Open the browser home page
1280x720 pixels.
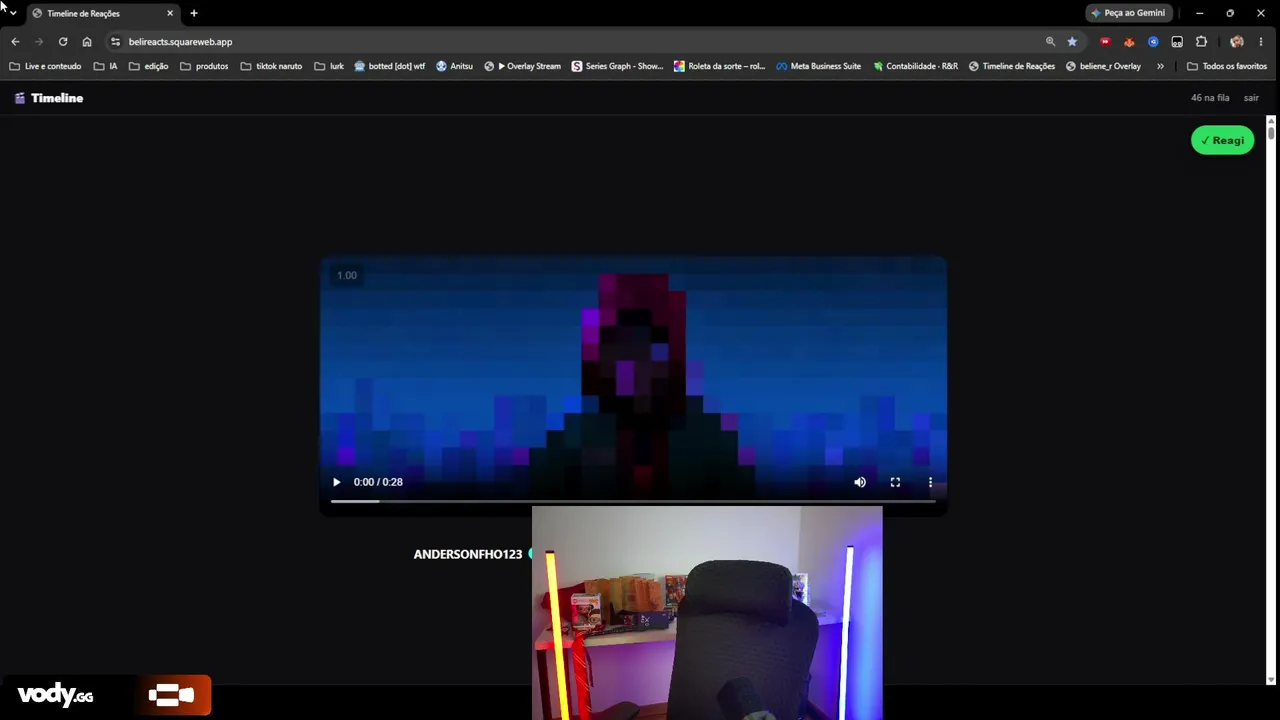87,42
